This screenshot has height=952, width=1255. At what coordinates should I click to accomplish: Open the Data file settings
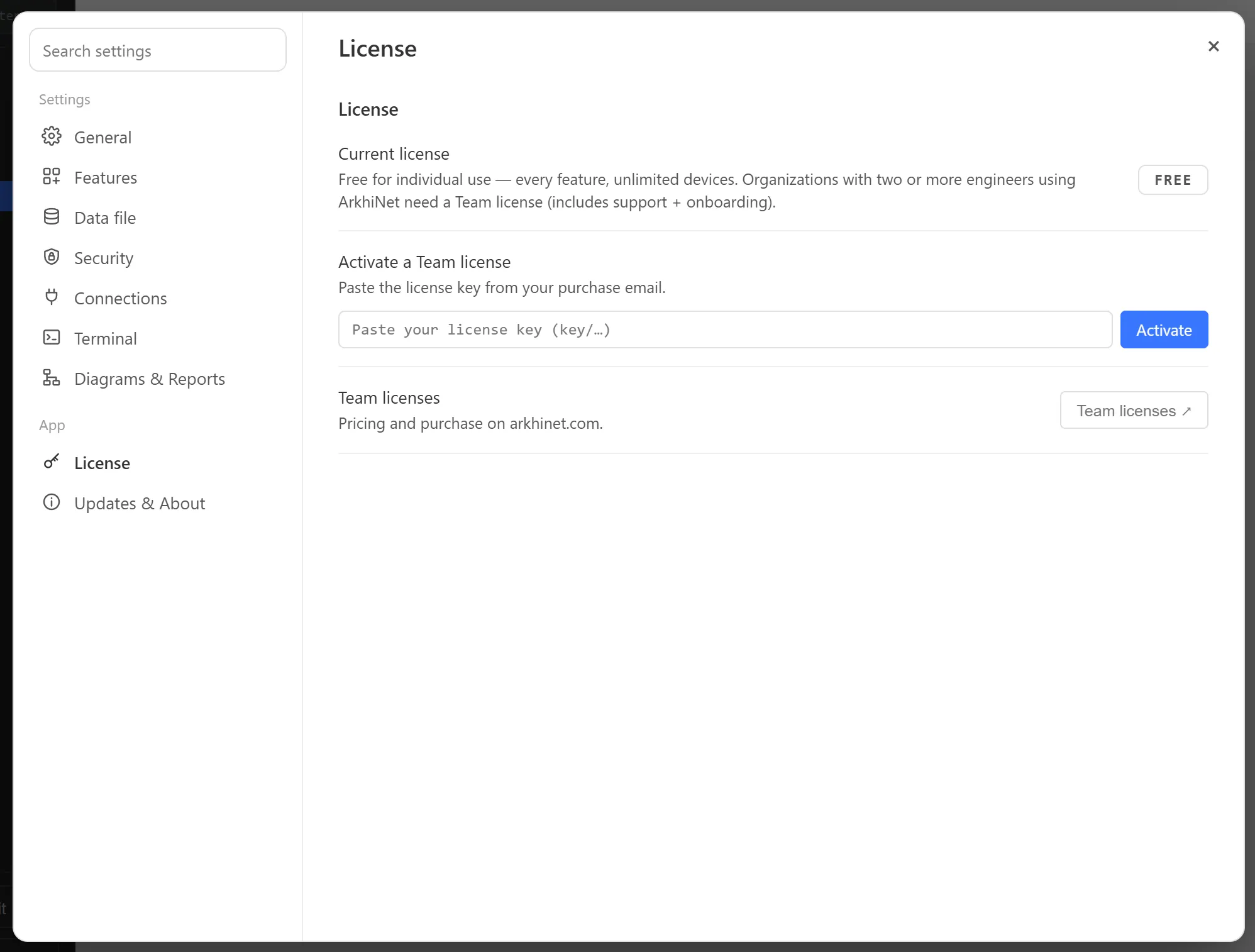click(x=157, y=218)
